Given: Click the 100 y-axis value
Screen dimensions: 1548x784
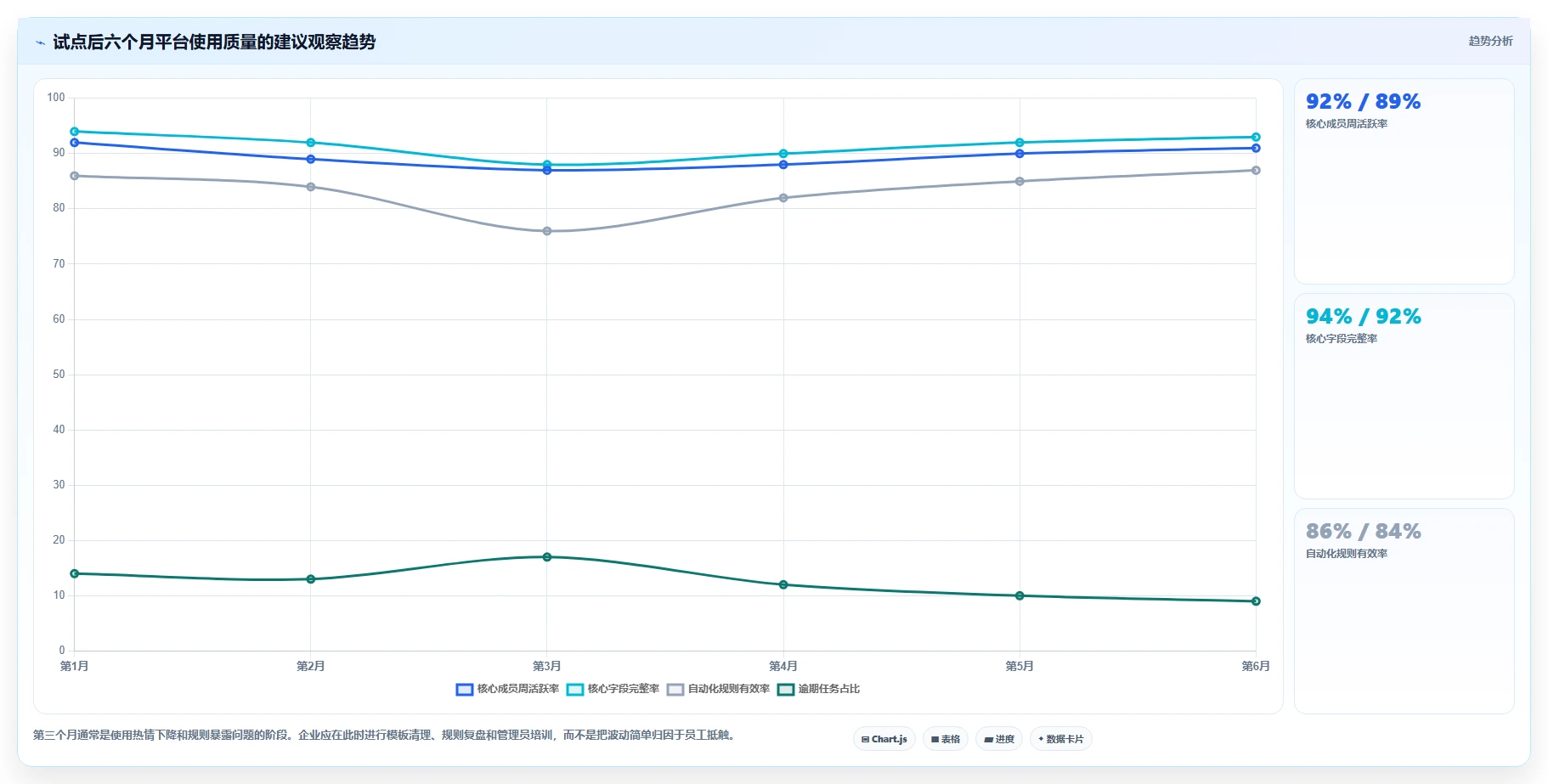Looking at the screenshot, I should (x=56, y=98).
